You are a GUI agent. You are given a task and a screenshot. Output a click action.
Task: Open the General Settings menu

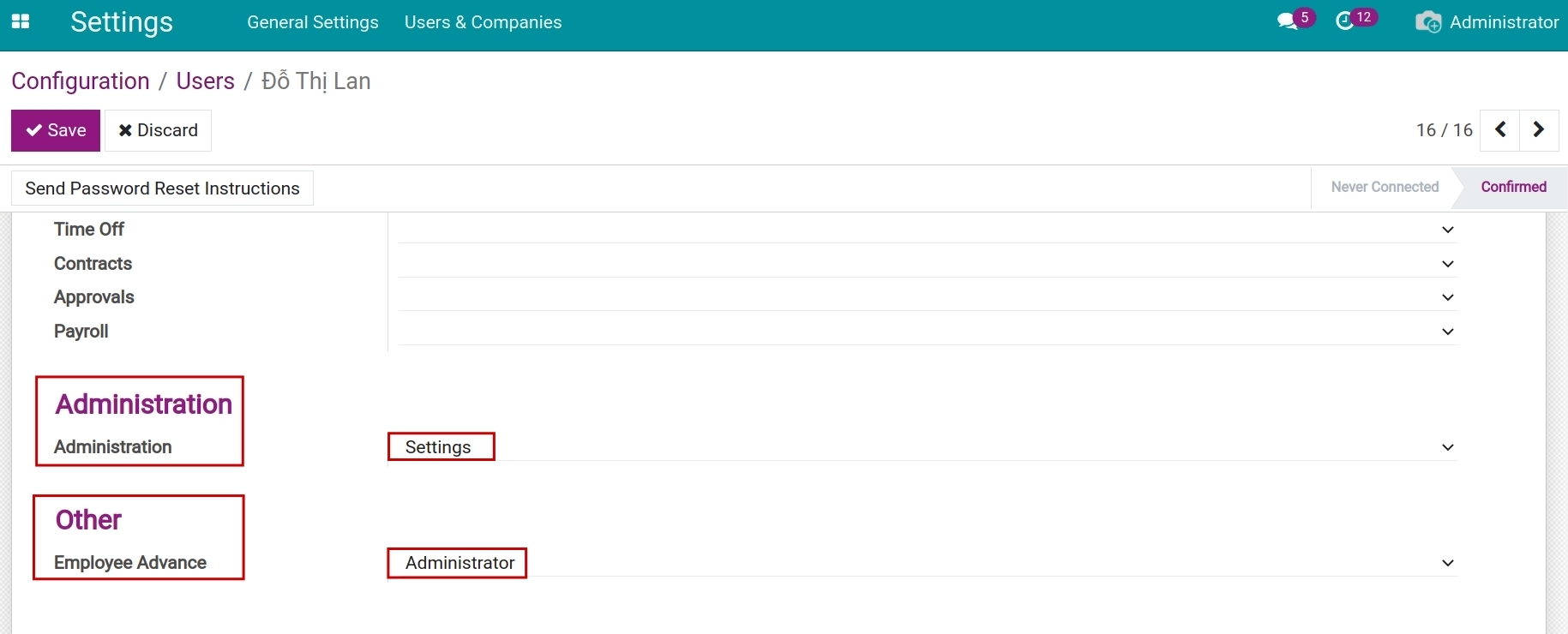tap(312, 22)
